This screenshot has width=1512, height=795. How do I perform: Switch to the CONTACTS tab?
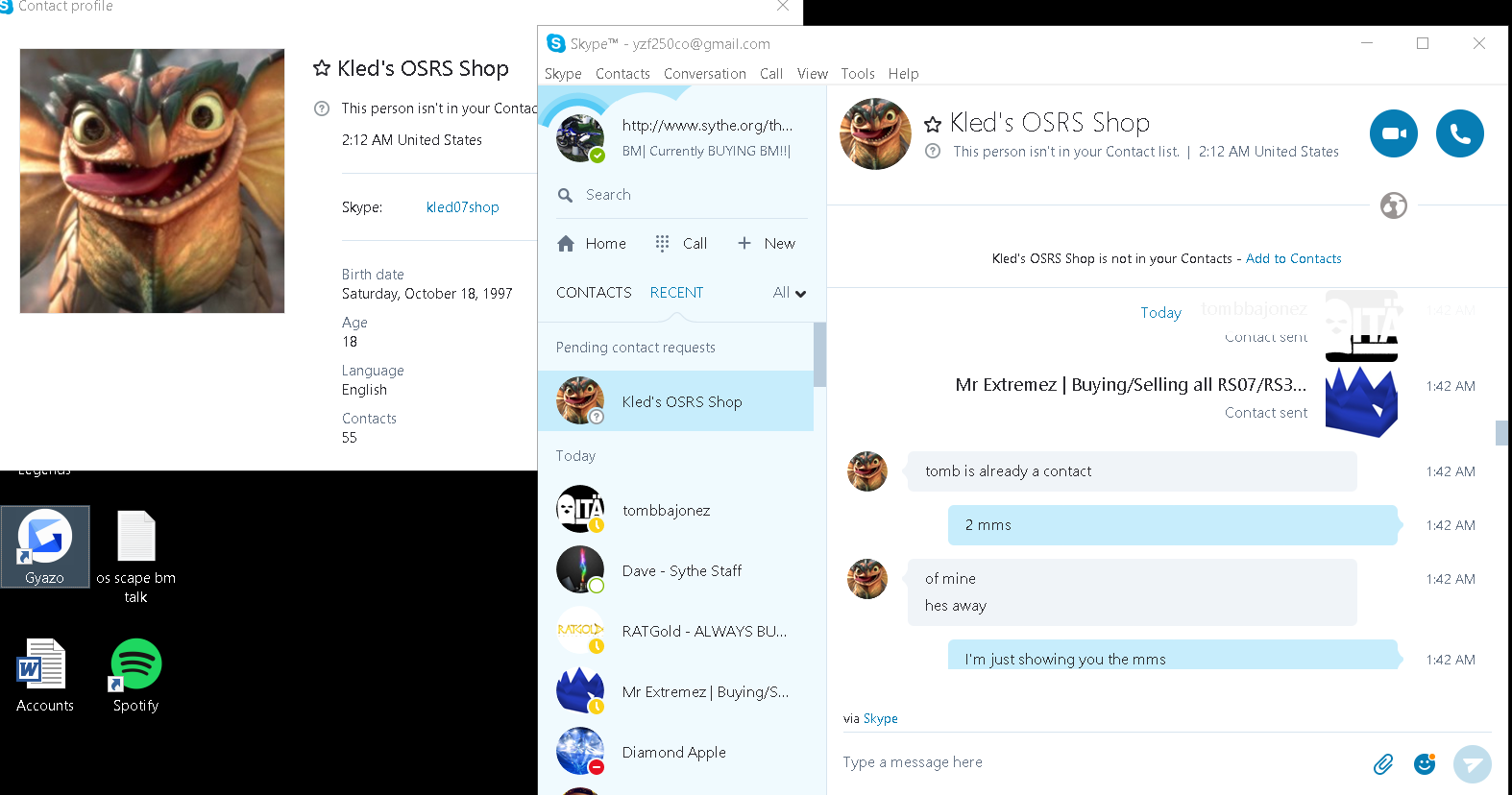594,293
